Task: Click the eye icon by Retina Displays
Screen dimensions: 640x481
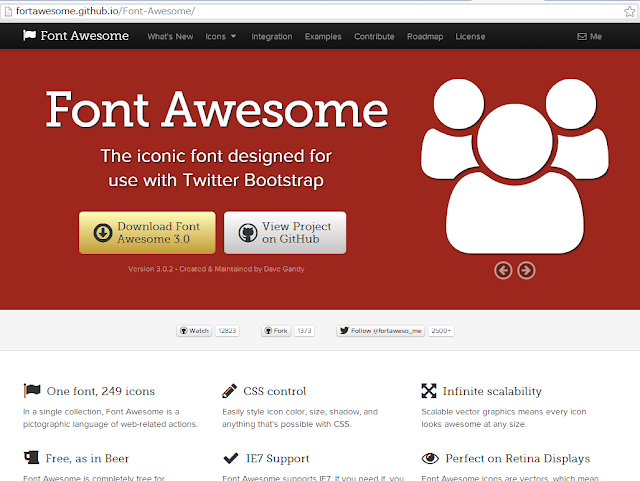Action: [430, 459]
